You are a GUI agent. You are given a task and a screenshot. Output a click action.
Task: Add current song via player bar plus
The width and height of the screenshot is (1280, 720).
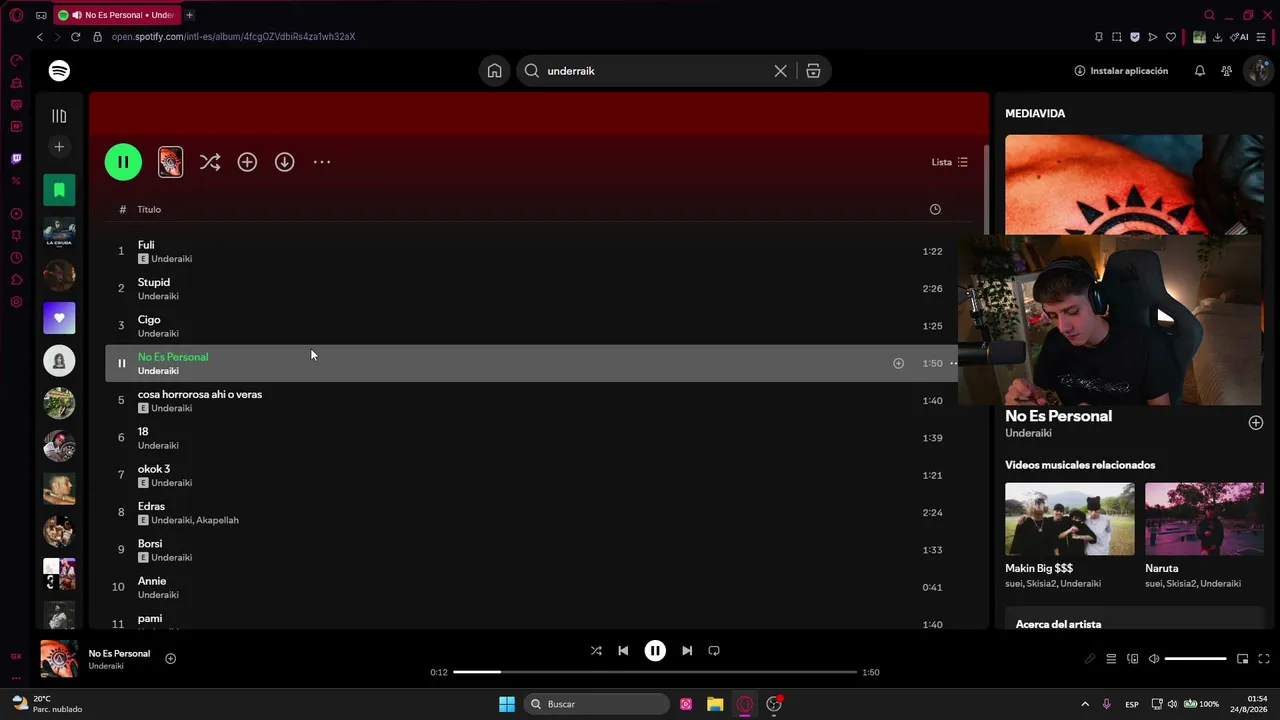[x=170, y=659]
